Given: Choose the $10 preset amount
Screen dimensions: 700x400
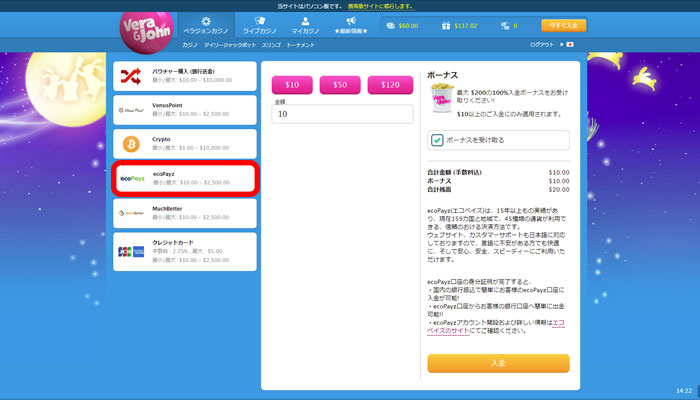Looking at the screenshot, I should [292, 85].
